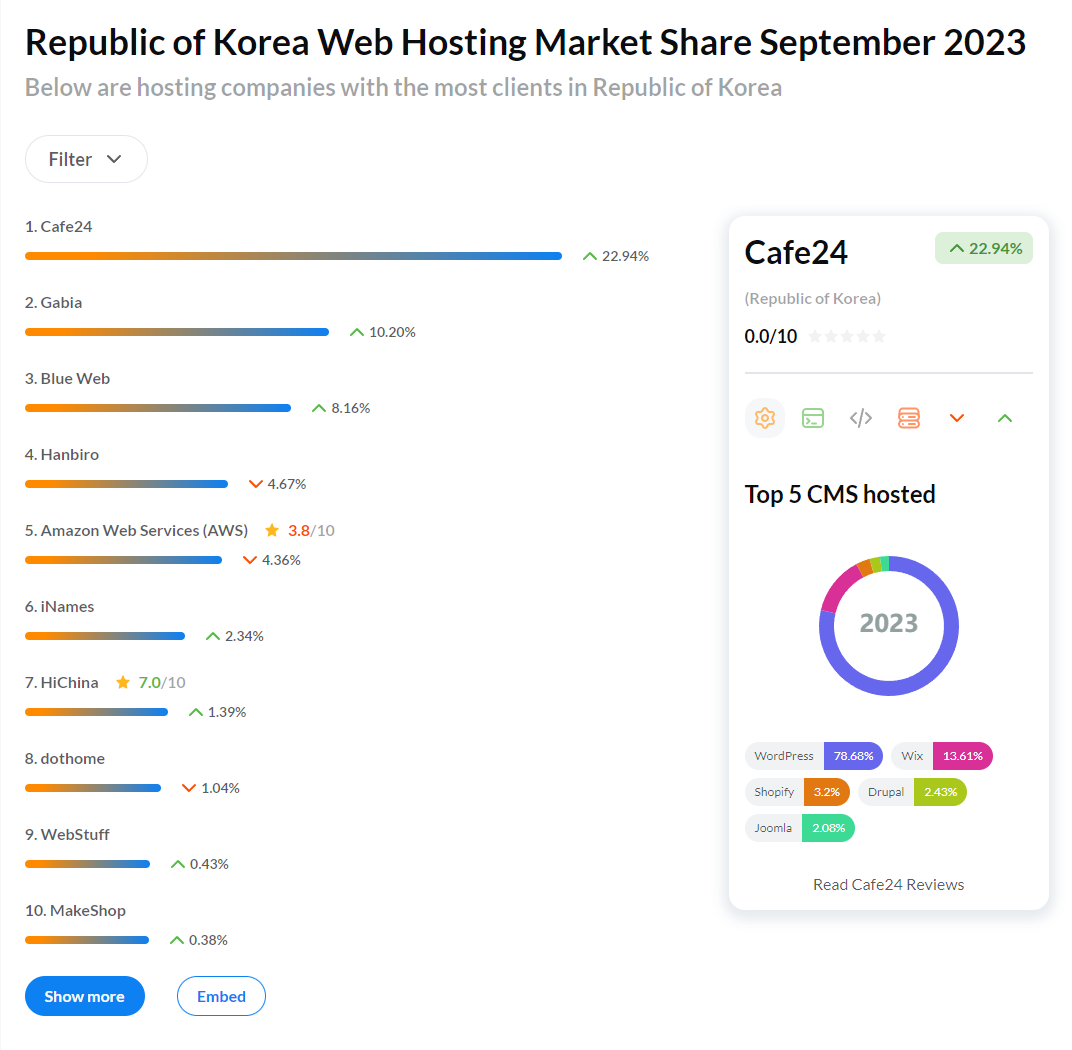Click the Shopify 3.2% orange tag

797,792
